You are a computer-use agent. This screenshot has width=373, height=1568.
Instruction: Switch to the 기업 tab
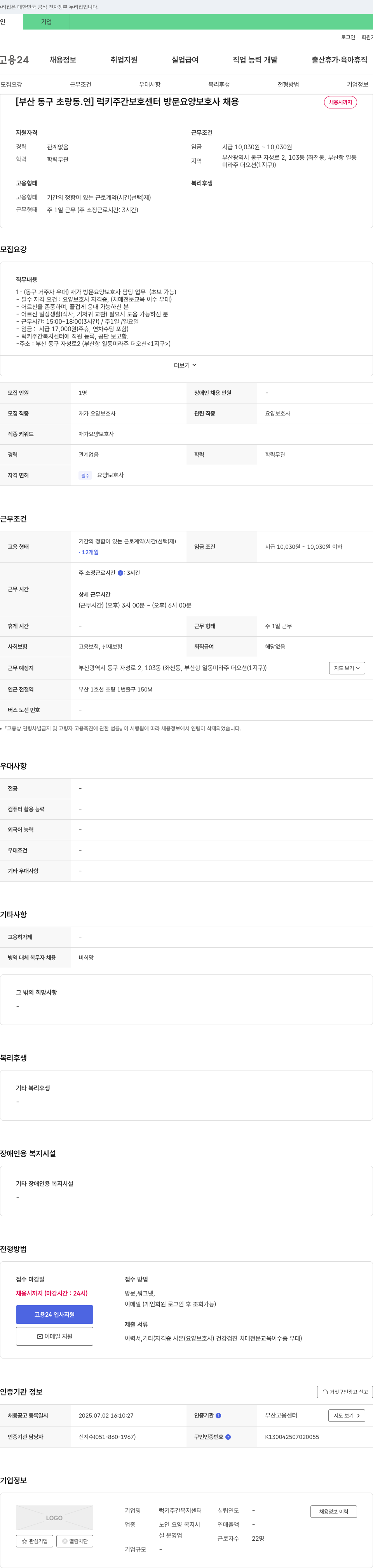(x=46, y=22)
